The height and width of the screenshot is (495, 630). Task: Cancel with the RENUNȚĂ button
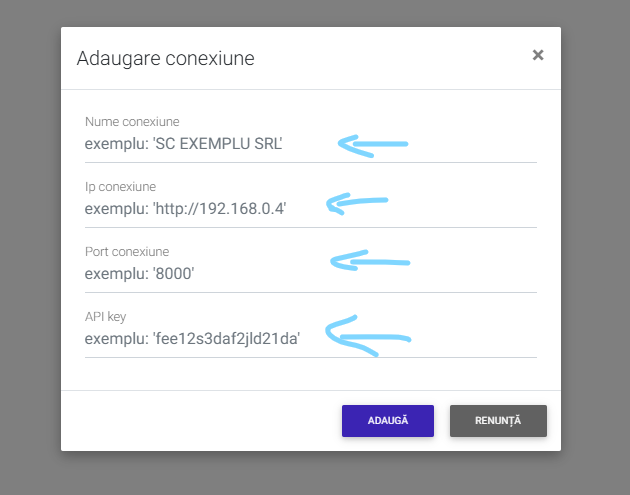(x=498, y=421)
